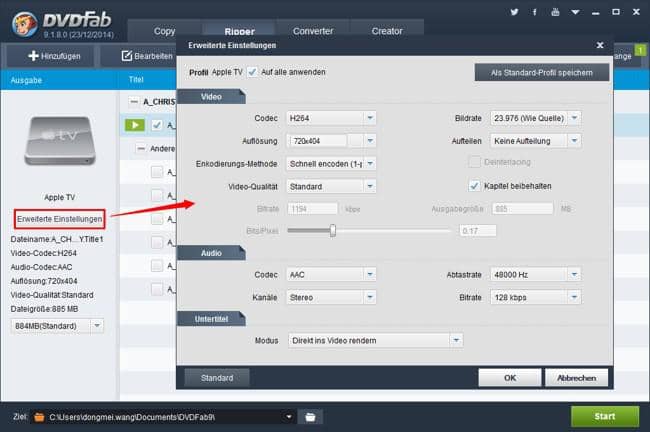Click the Standard reset button

click(217, 378)
